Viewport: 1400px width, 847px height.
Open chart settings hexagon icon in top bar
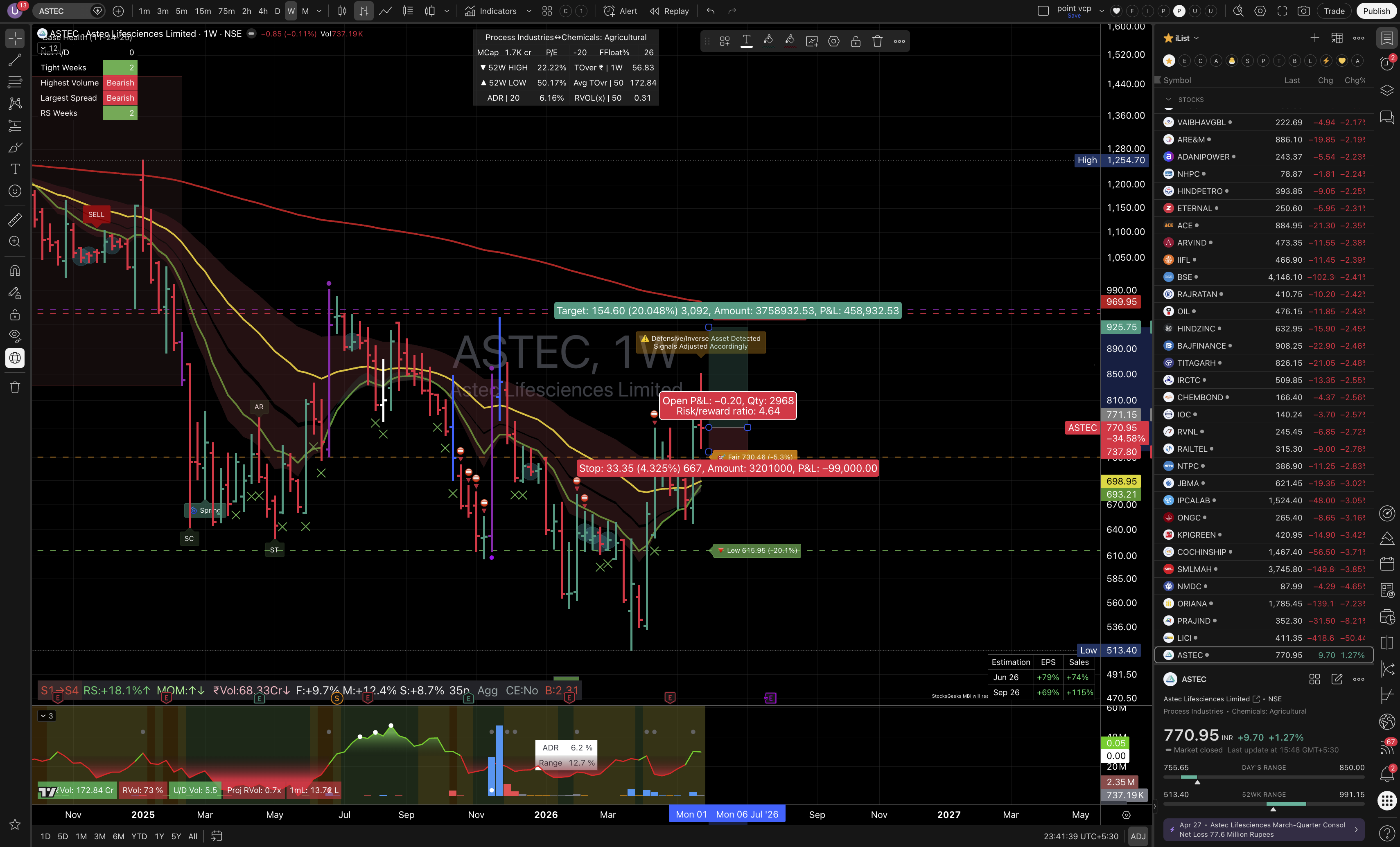1260,11
